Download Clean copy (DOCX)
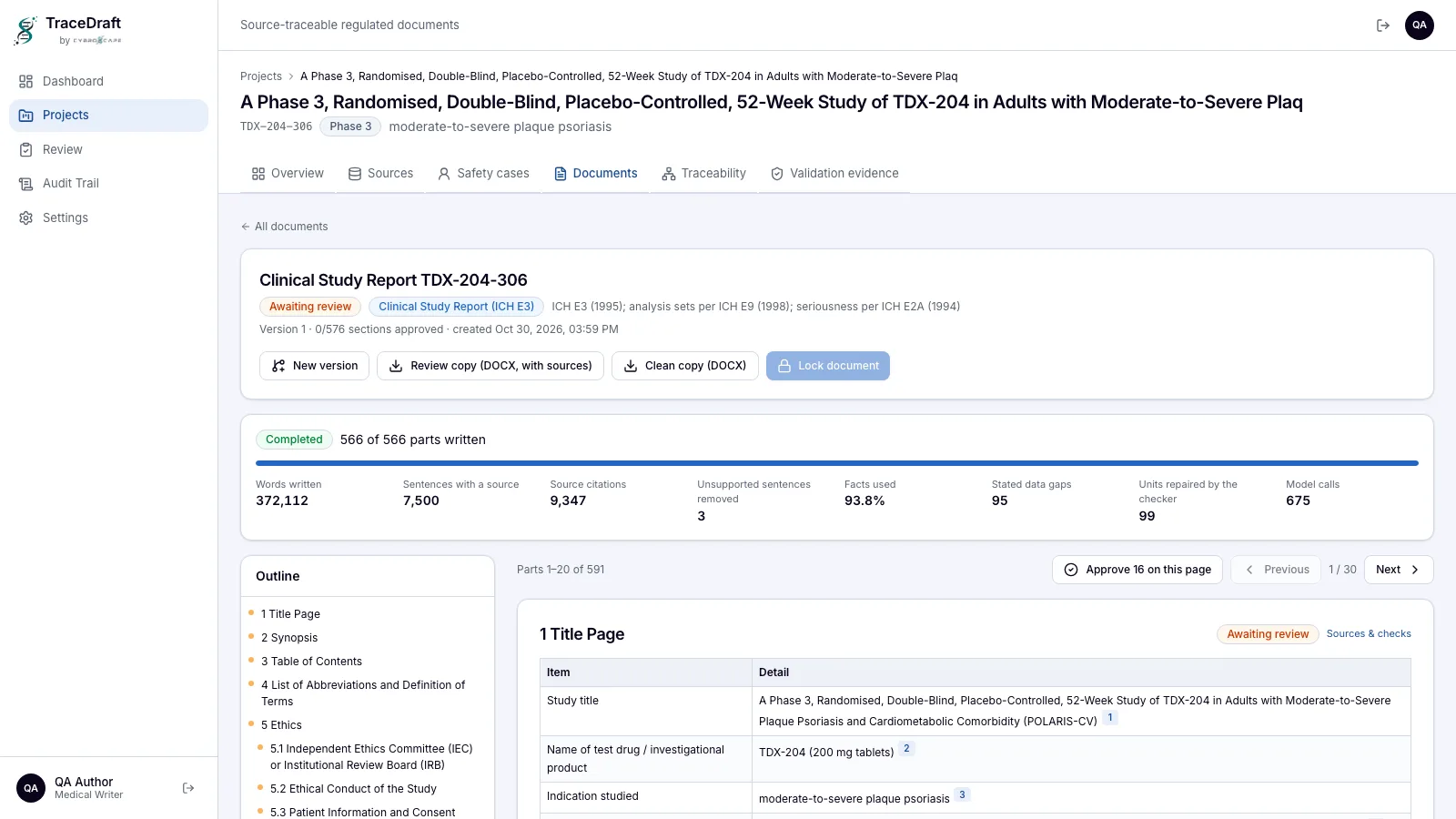This screenshot has width=1456, height=819. coord(685,366)
